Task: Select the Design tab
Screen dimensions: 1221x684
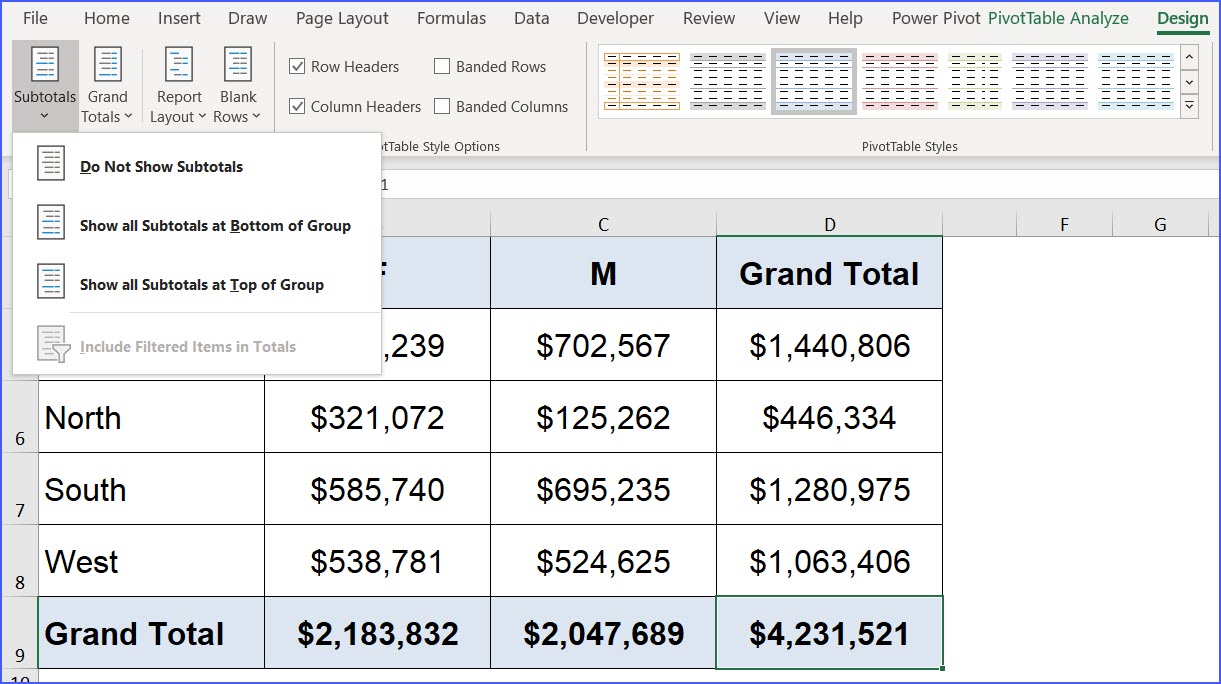Action: [1183, 18]
